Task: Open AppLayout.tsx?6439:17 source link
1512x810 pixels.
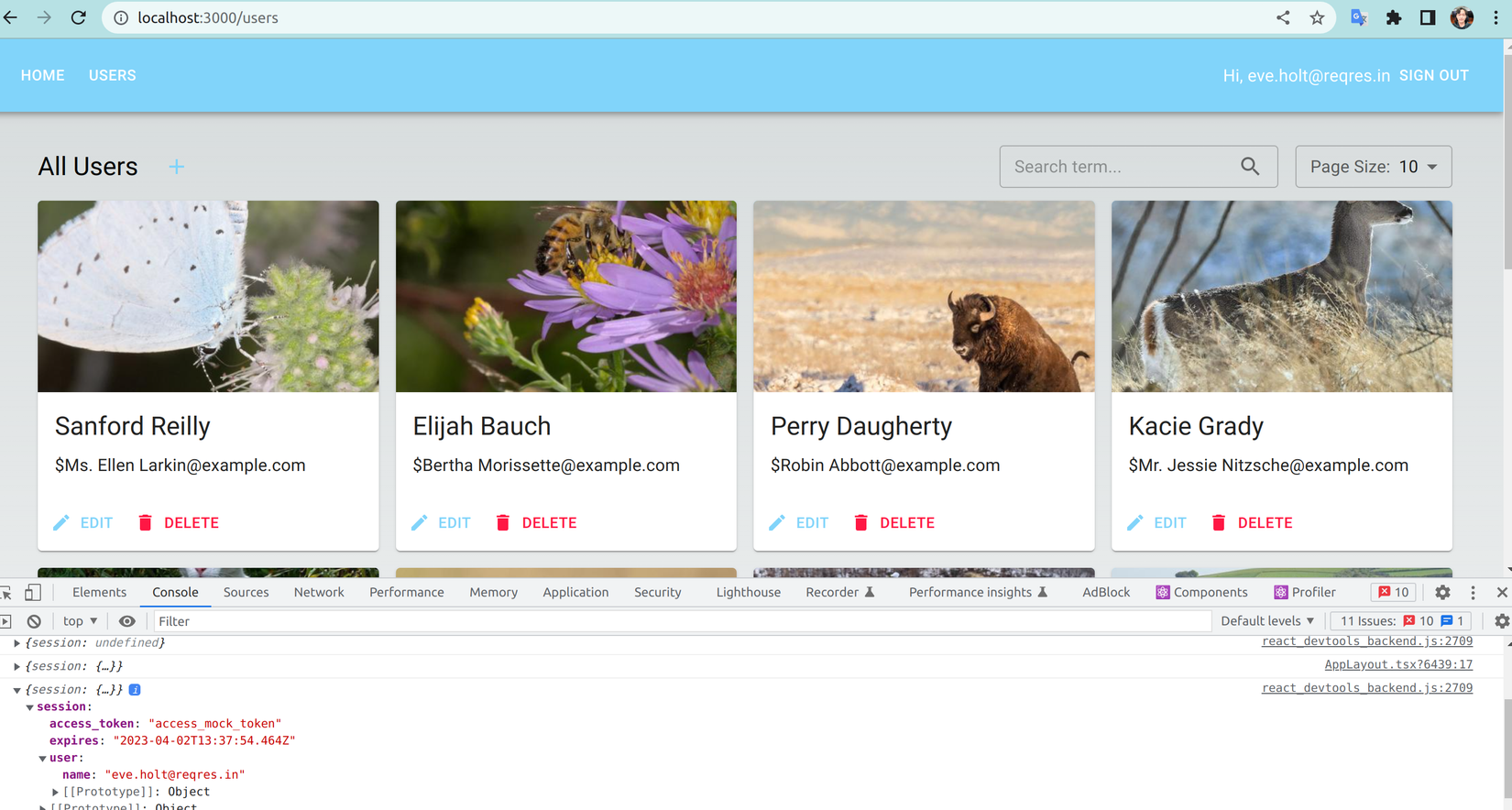Action: pos(1398,664)
